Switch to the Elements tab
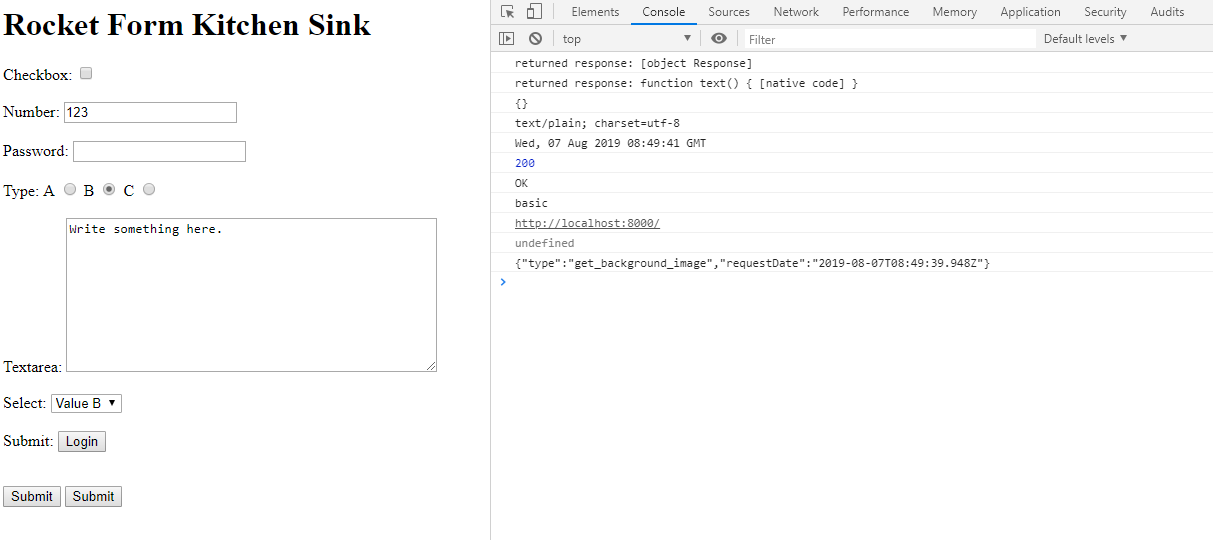This screenshot has width=1213, height=540. click(x=595, y=12)
